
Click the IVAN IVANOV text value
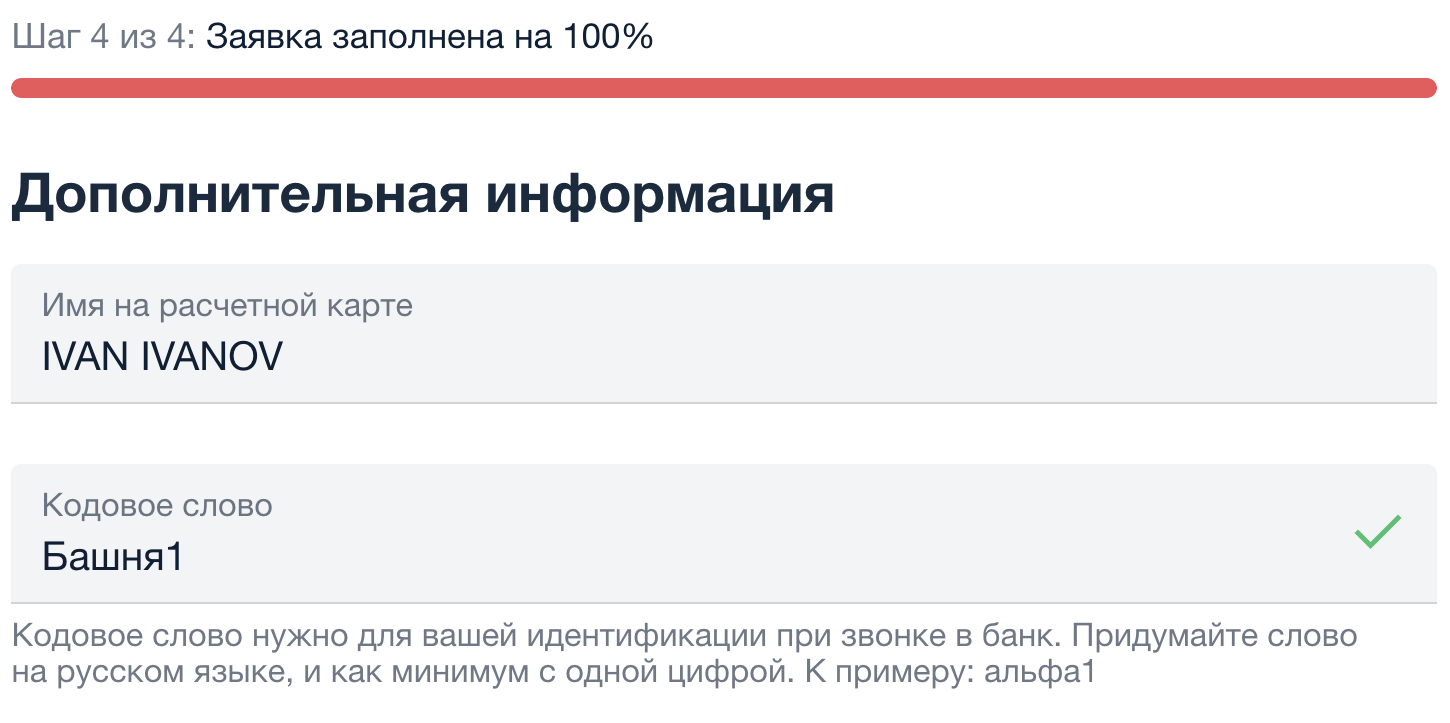[162, 356]
